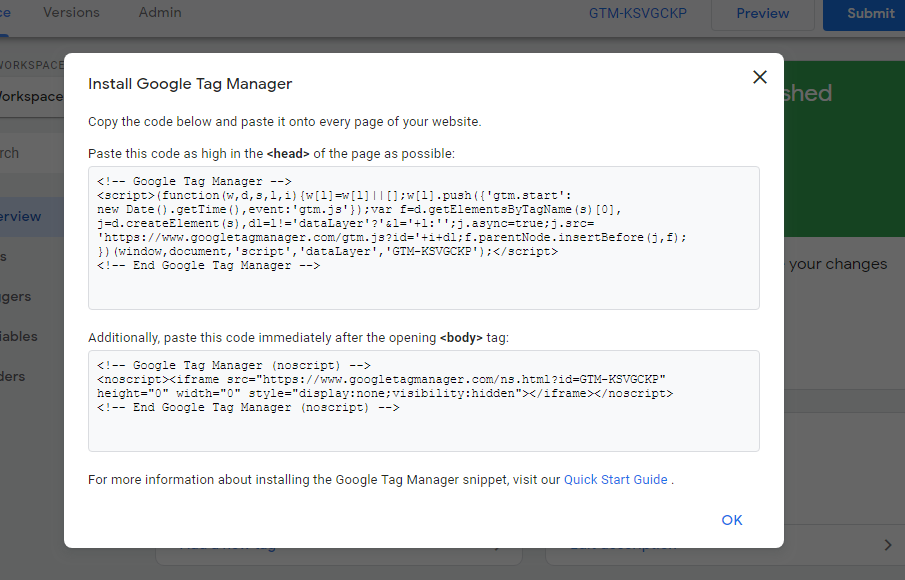
Task: Switch to the Admin tab
Action: coord(160,13)
